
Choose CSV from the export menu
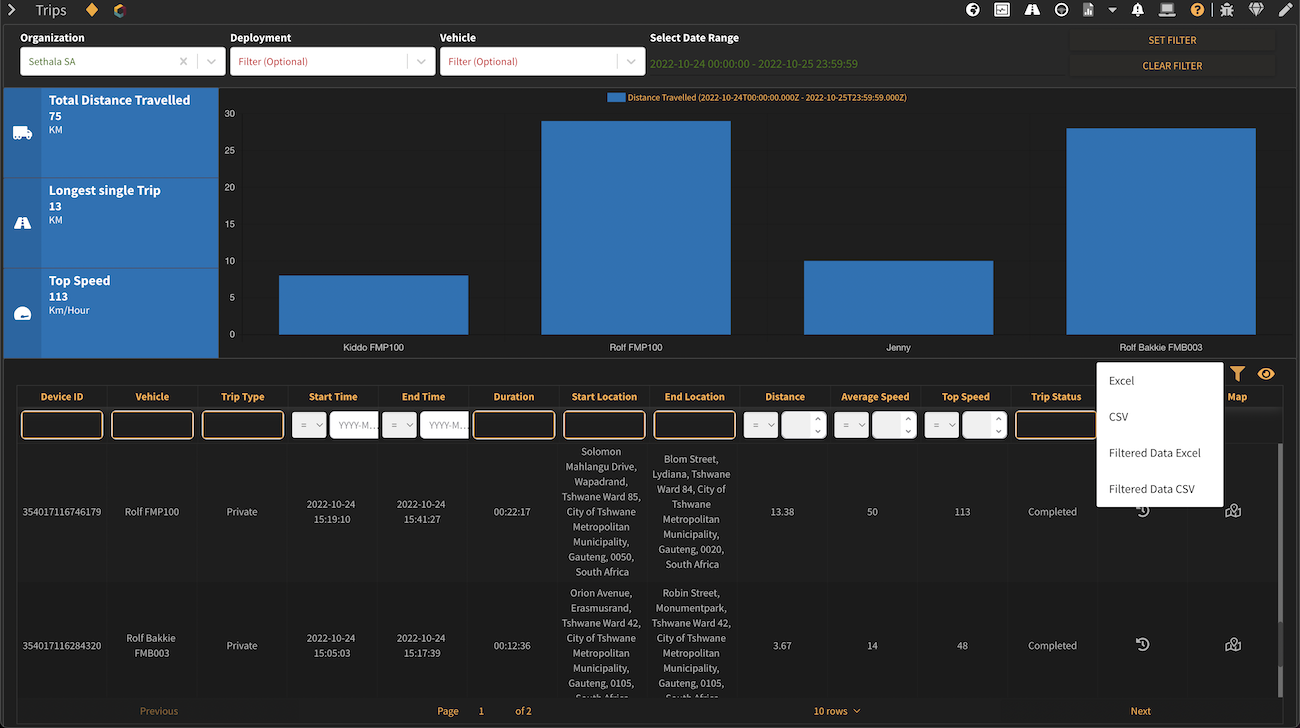click(x=1118, y=417)
